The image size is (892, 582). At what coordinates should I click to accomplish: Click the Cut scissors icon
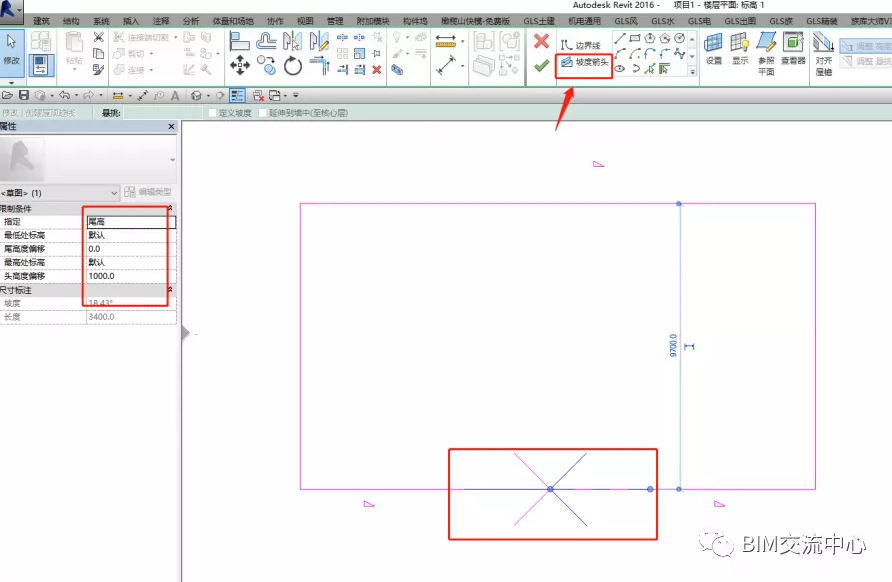[98, 38]
